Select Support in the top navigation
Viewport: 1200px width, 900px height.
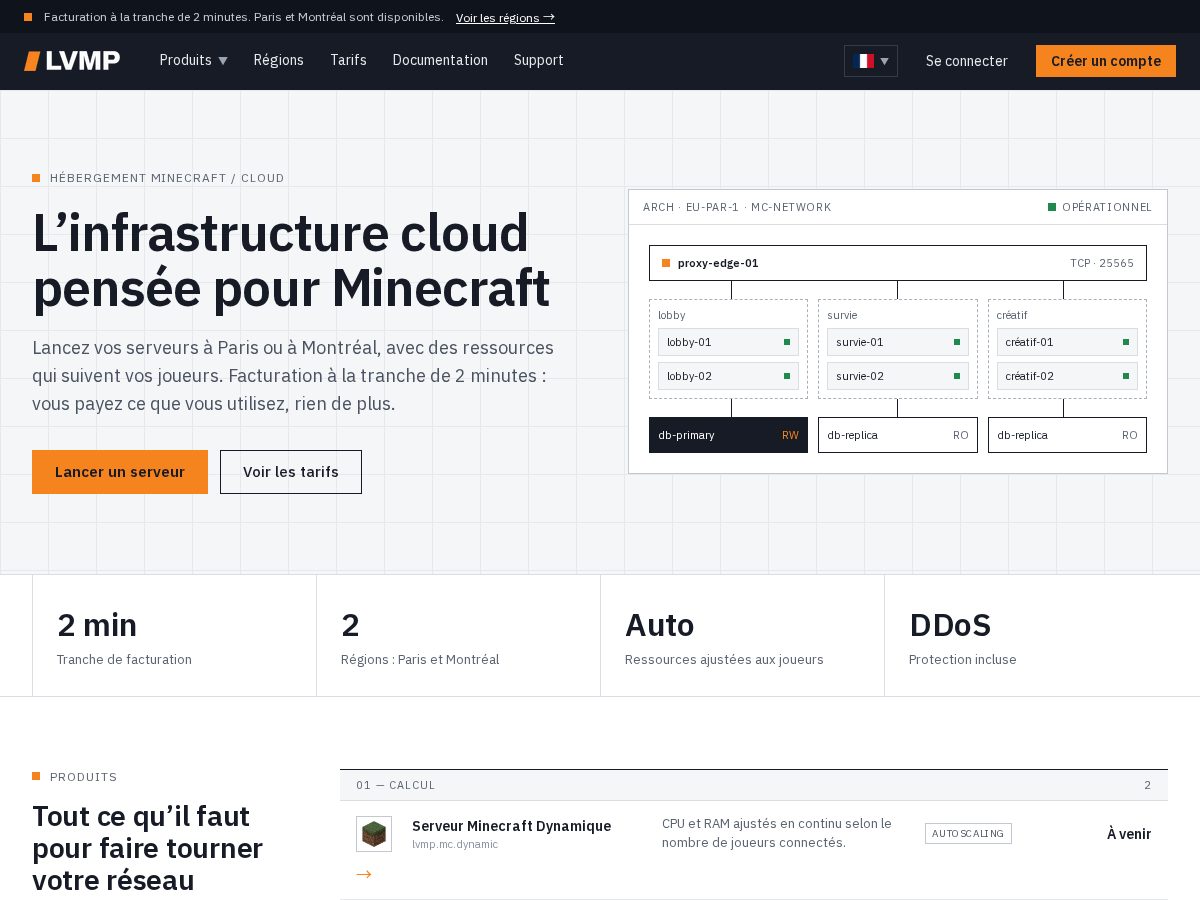pos(539,60)
